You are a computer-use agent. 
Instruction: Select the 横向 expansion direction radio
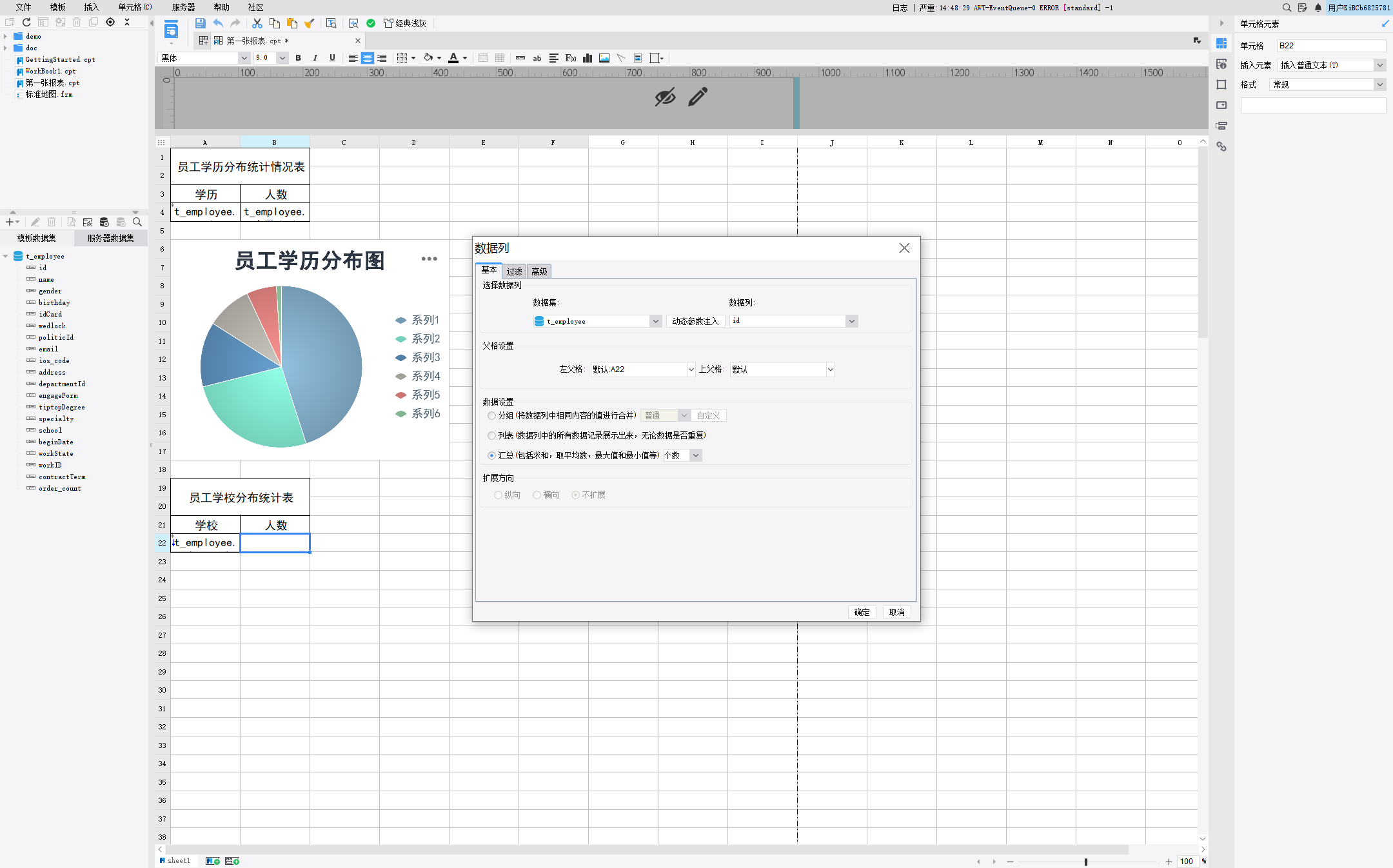pyautogui.click(x=537, y=495)
